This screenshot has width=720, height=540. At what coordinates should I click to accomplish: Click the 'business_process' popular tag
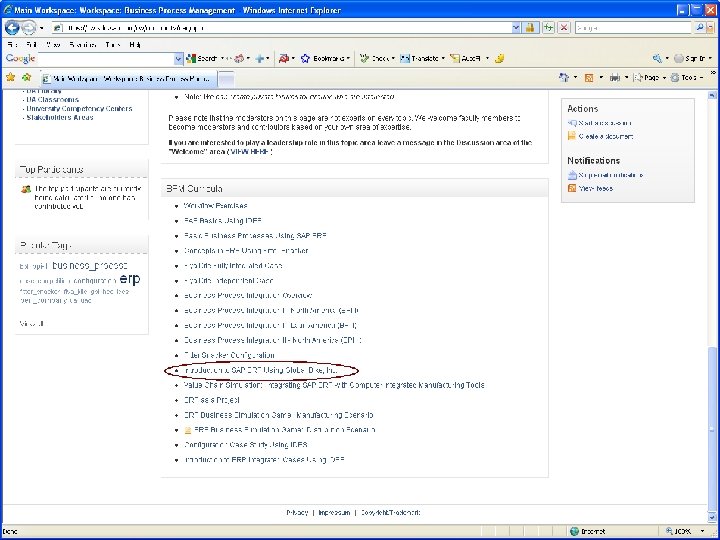click(x=90, y=266)
